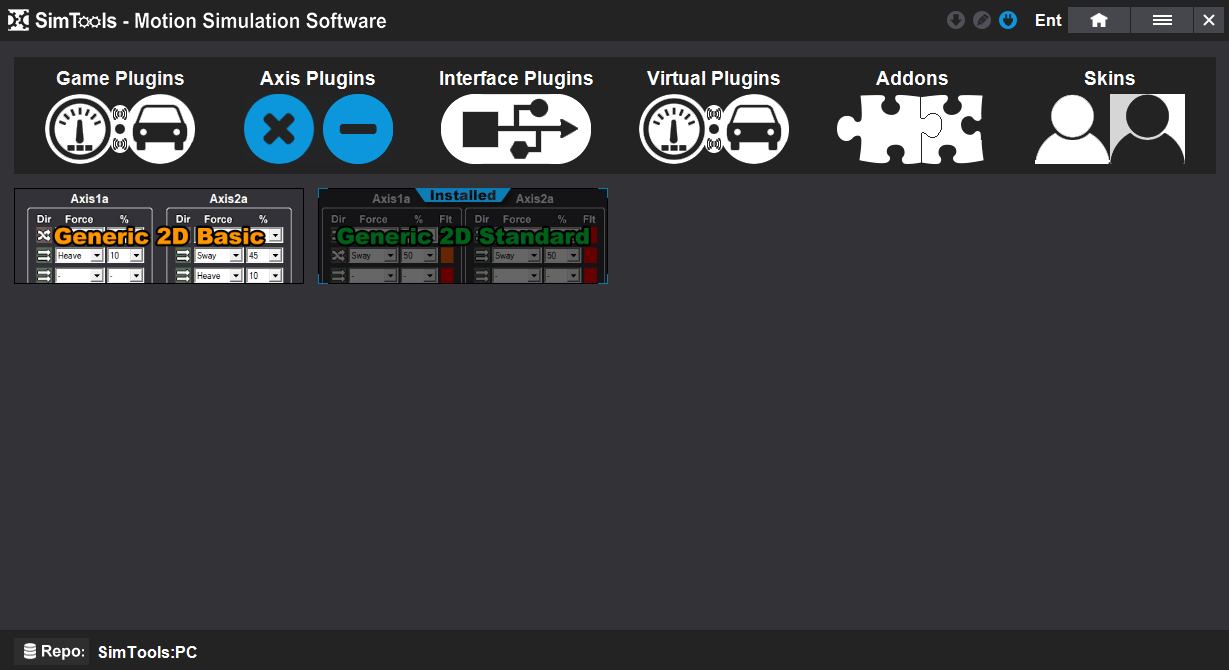Click the blue X circle under Axis Plugins
The image size is (1229, 670).
[279, 129]
